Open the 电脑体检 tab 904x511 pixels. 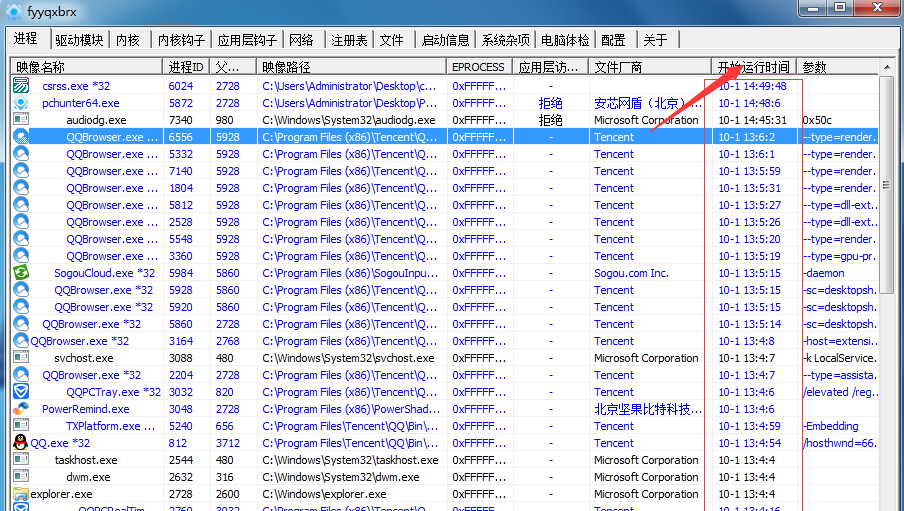pos(565,40)
